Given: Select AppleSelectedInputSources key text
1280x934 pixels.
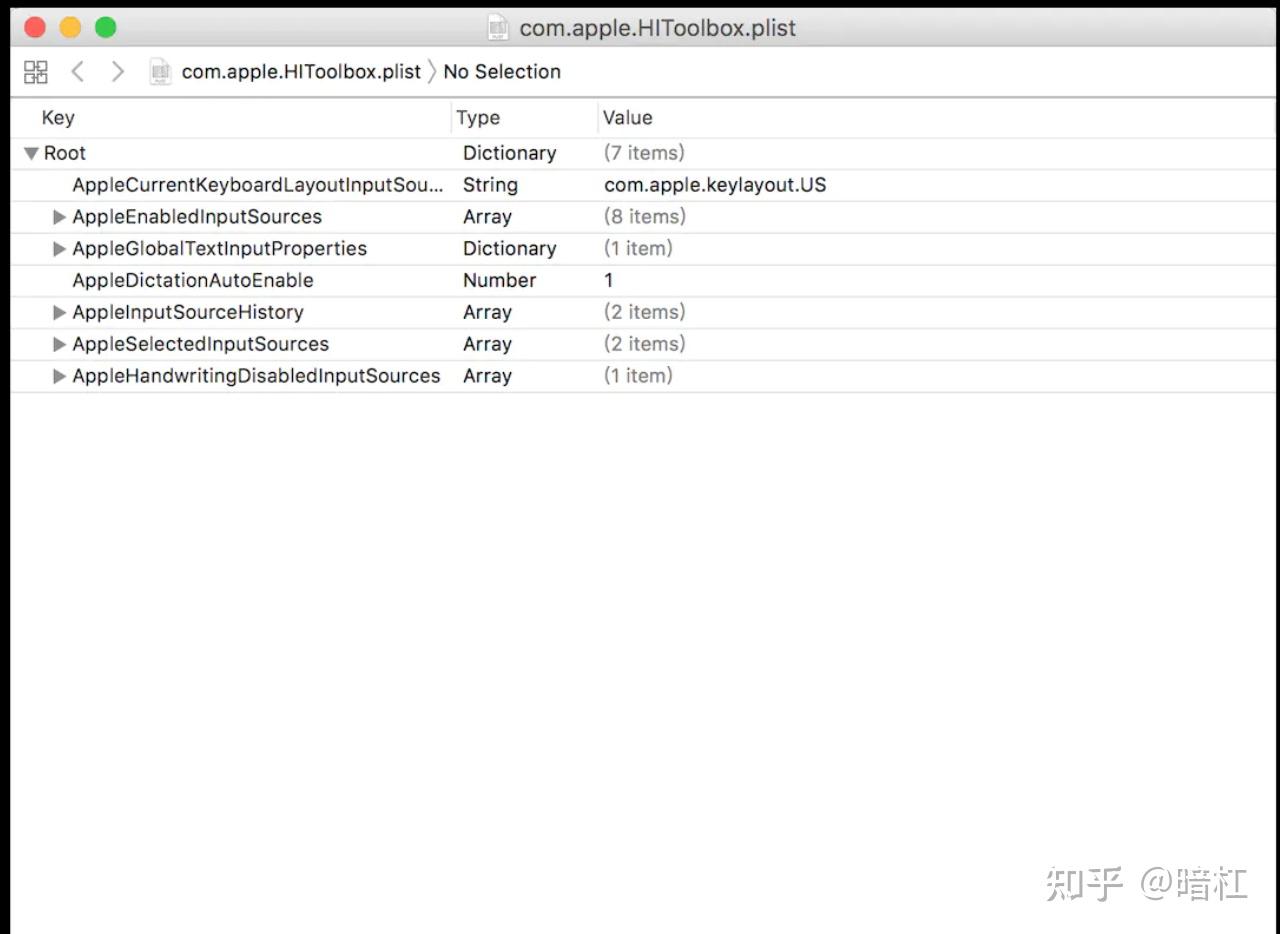Looking at the screenshot, I should click(x=201, y=345).
